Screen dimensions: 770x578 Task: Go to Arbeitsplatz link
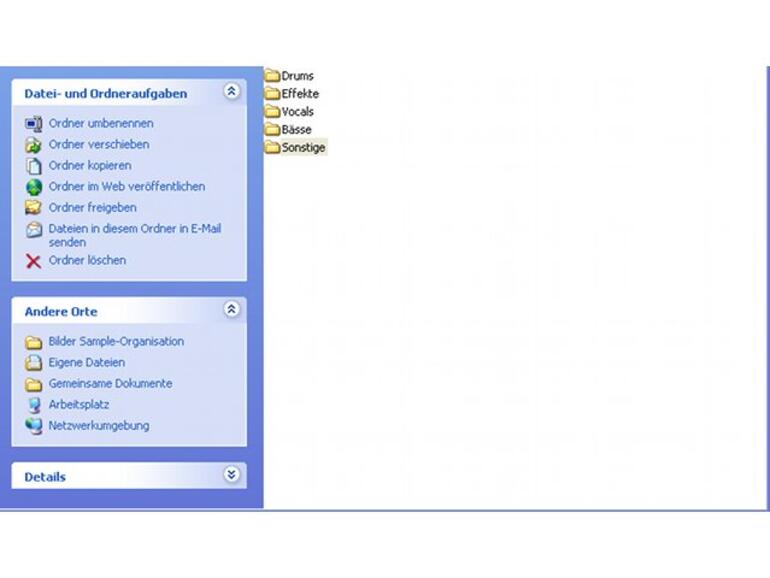(x=79, y=405)
